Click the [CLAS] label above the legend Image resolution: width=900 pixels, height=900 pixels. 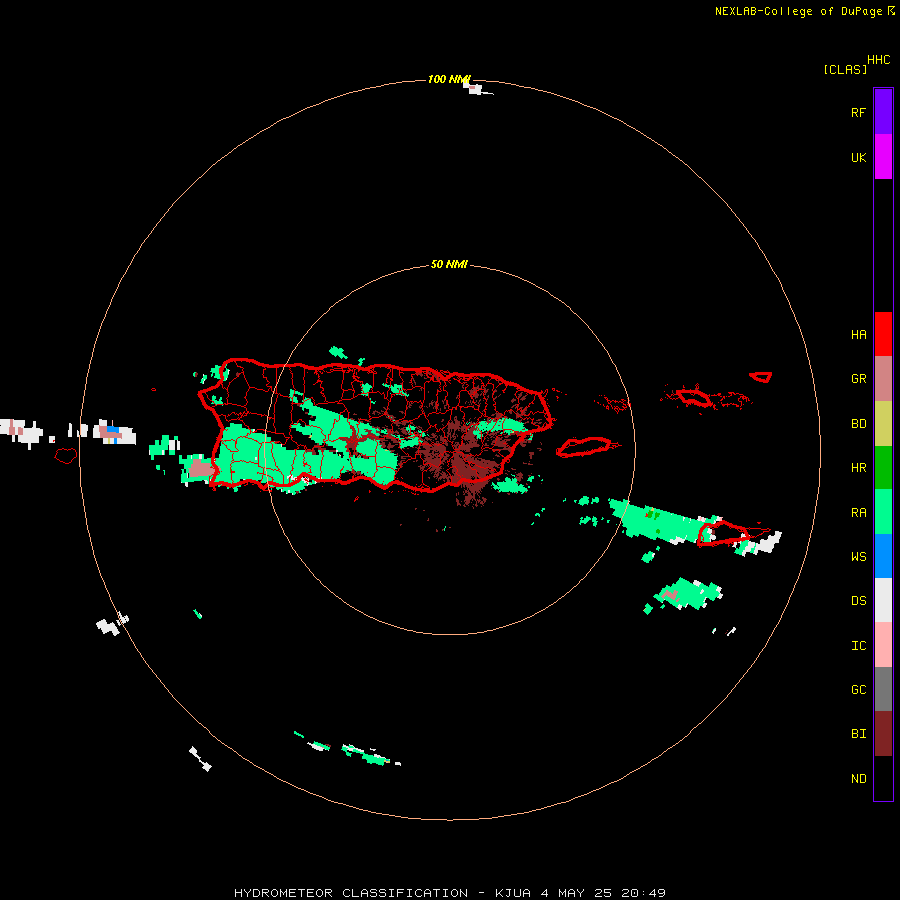pyautogui.click(x=844, y=69)
